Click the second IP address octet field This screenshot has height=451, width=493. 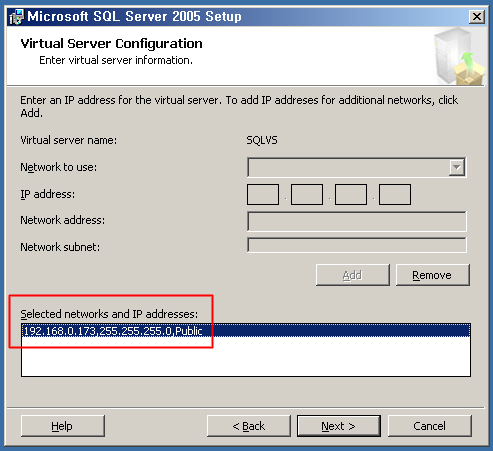pos(307,194)
